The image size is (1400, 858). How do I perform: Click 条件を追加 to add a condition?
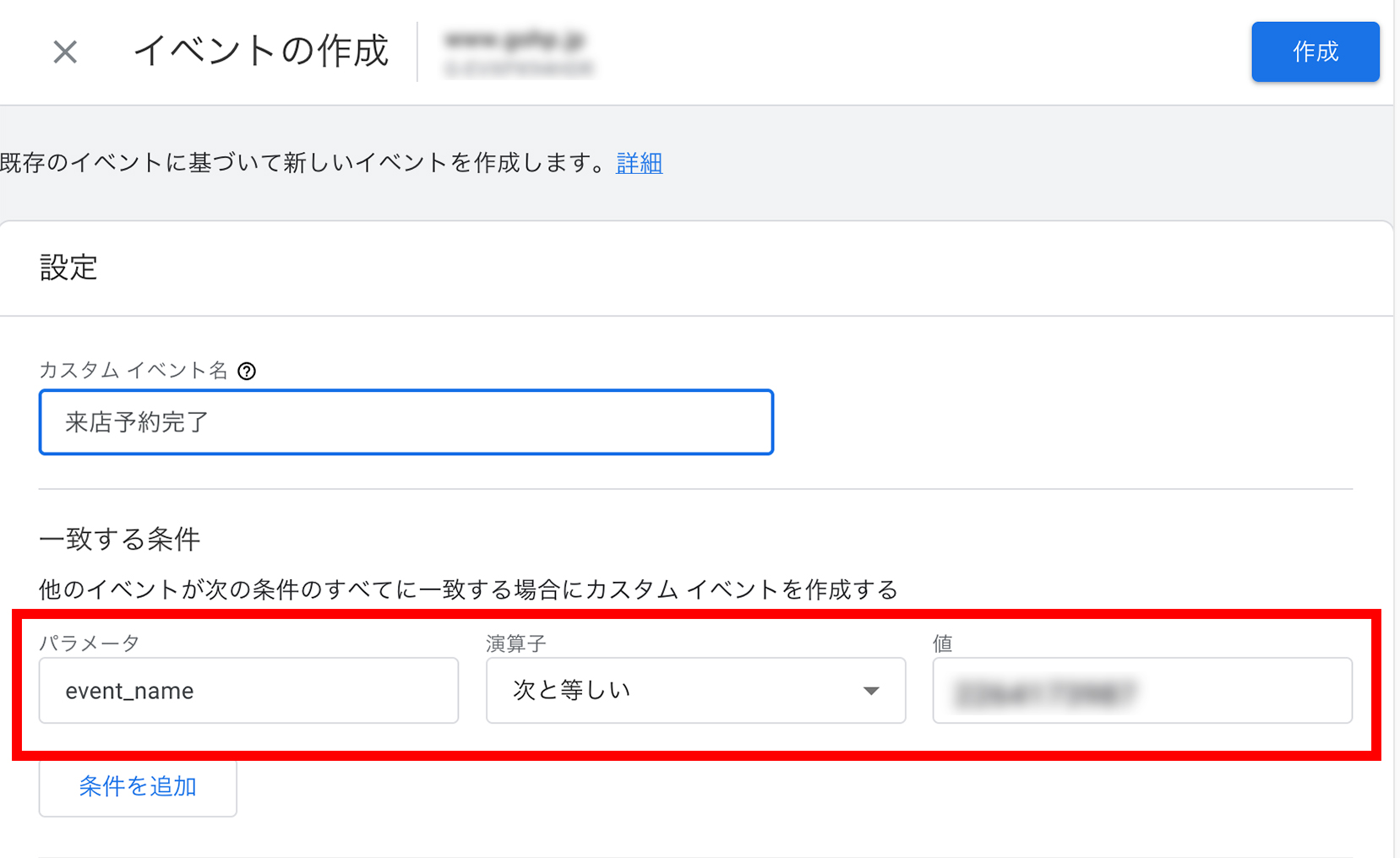(x=137, y=786)
